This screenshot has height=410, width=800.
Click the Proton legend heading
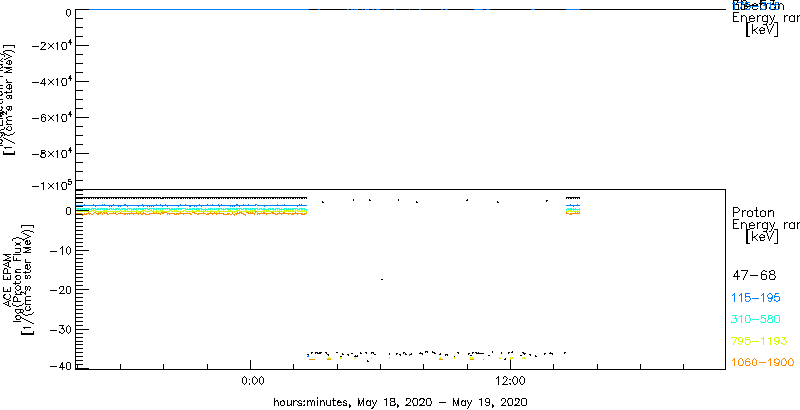[x=753, y=212]
